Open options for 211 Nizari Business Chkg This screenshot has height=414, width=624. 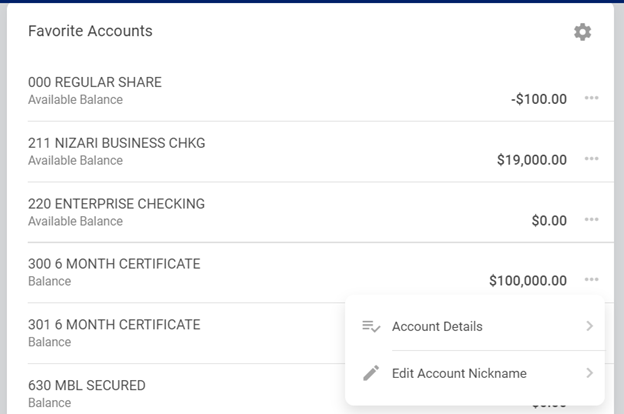coord(591,159)
